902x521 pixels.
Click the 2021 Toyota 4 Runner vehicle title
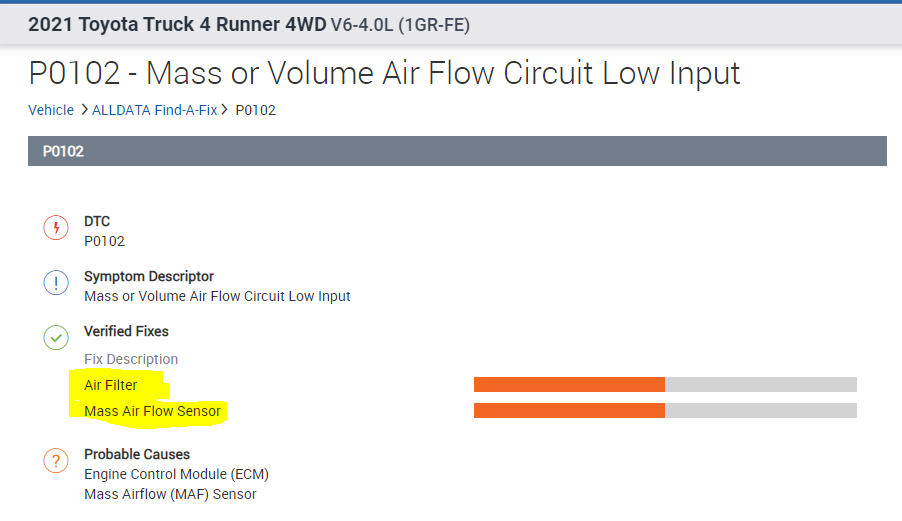248,25
